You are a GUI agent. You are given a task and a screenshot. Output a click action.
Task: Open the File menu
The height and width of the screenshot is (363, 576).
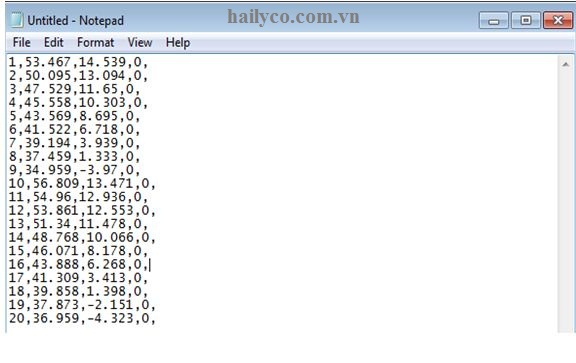coord(21,43)
